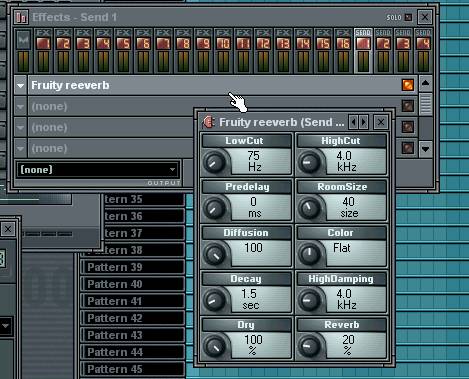Screen dimensions: 469x379
Task: Select Pattern 43 in the playlist
Action: tap(133, 335)
